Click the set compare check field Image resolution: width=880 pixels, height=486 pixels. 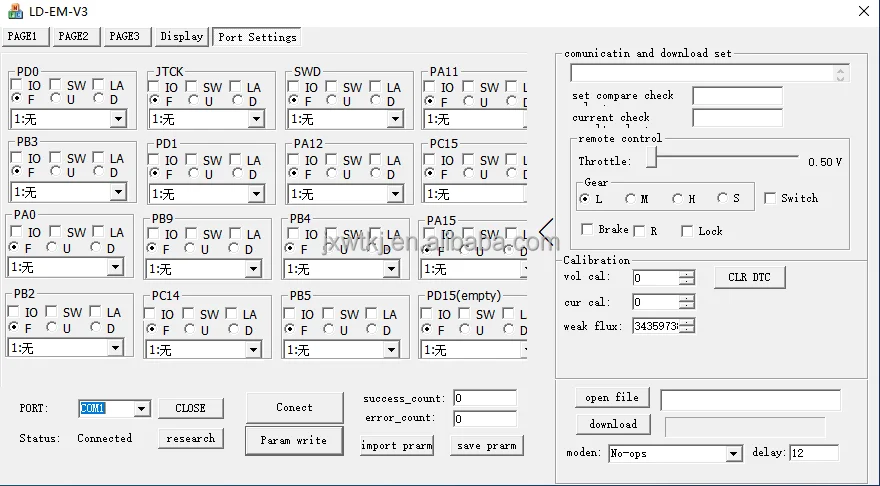click(737, 96)
